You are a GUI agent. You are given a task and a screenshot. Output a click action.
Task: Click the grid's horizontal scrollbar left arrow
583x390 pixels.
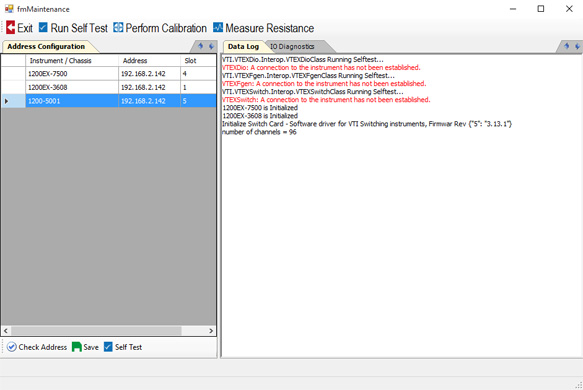point(6,331)
